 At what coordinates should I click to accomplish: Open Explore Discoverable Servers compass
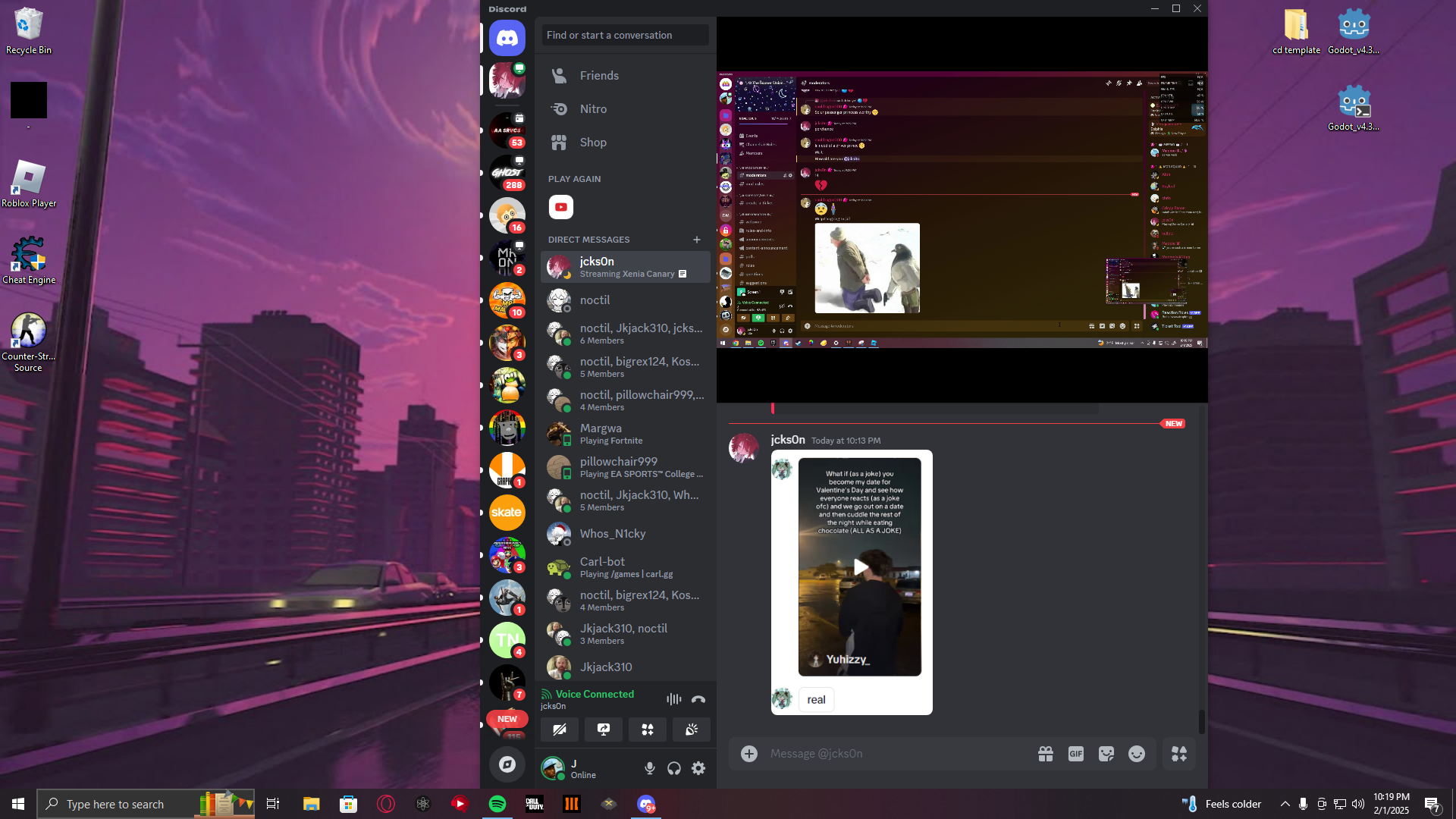[x=507, y=764]
